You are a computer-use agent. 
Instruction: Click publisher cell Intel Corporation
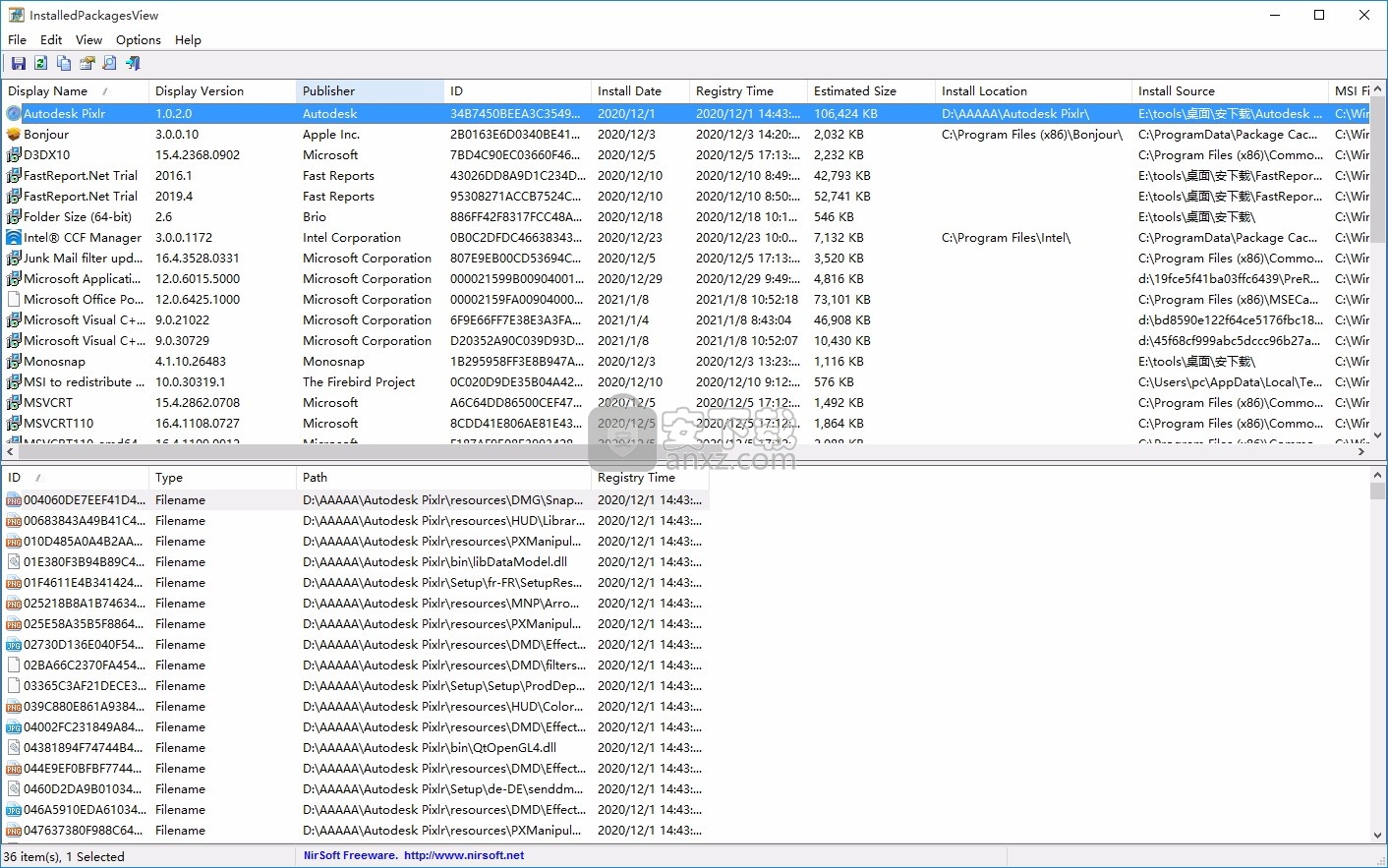click(x=352, y=238)
